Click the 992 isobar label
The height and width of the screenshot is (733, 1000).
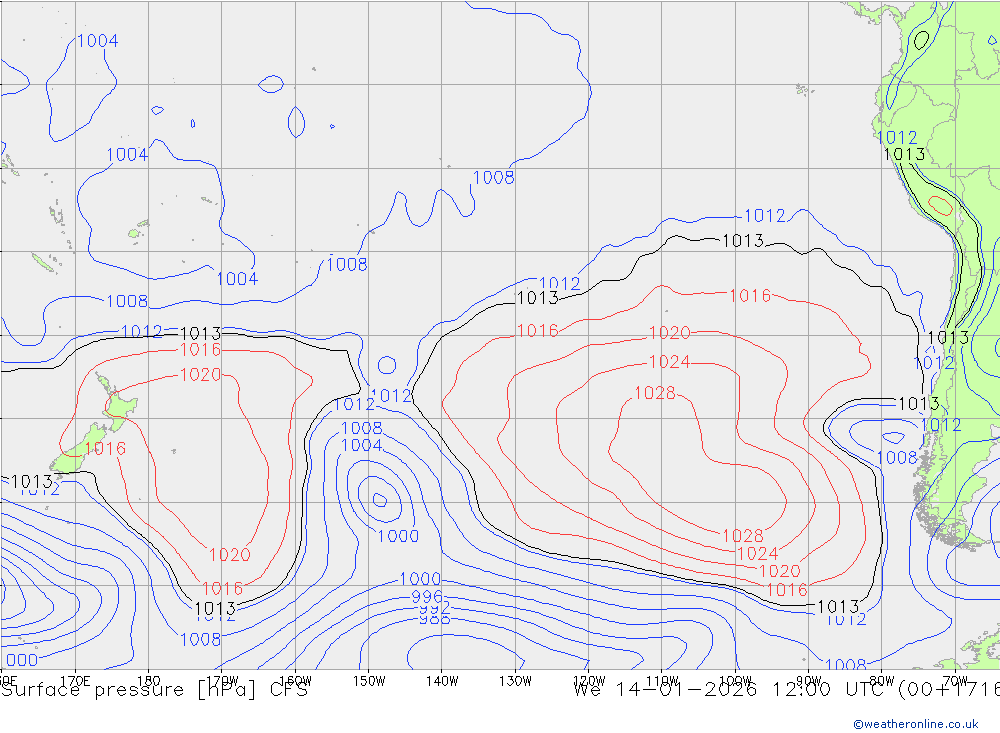pyautogui.click(x=434, y=607)
